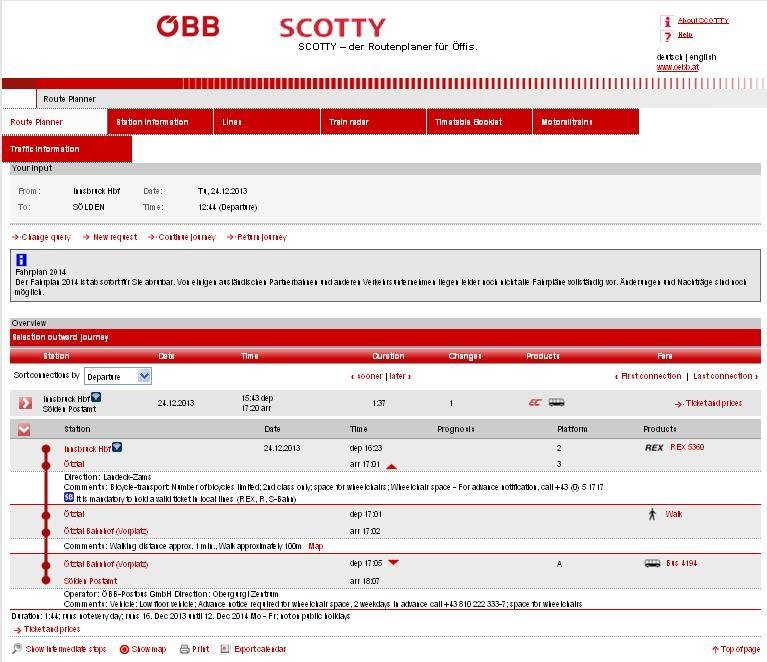
Task: Click the blue SB mandatory ticket icon
Action: [x=69, y=498]
